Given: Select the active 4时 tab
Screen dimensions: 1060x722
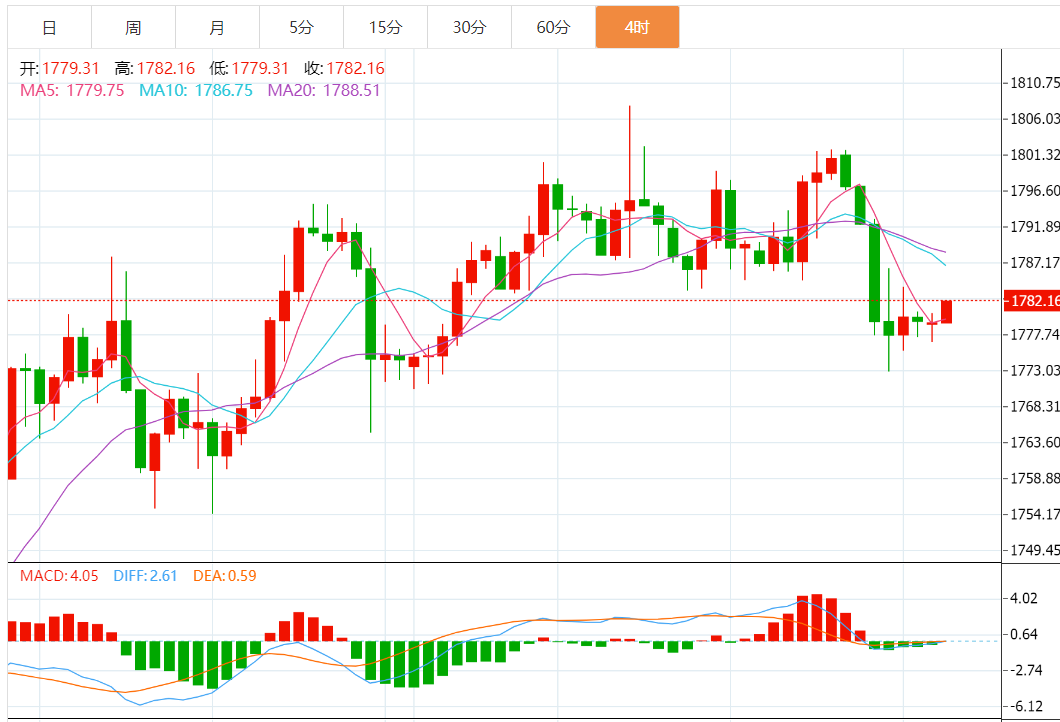Looking at the screenshot, I should point(637,28).
